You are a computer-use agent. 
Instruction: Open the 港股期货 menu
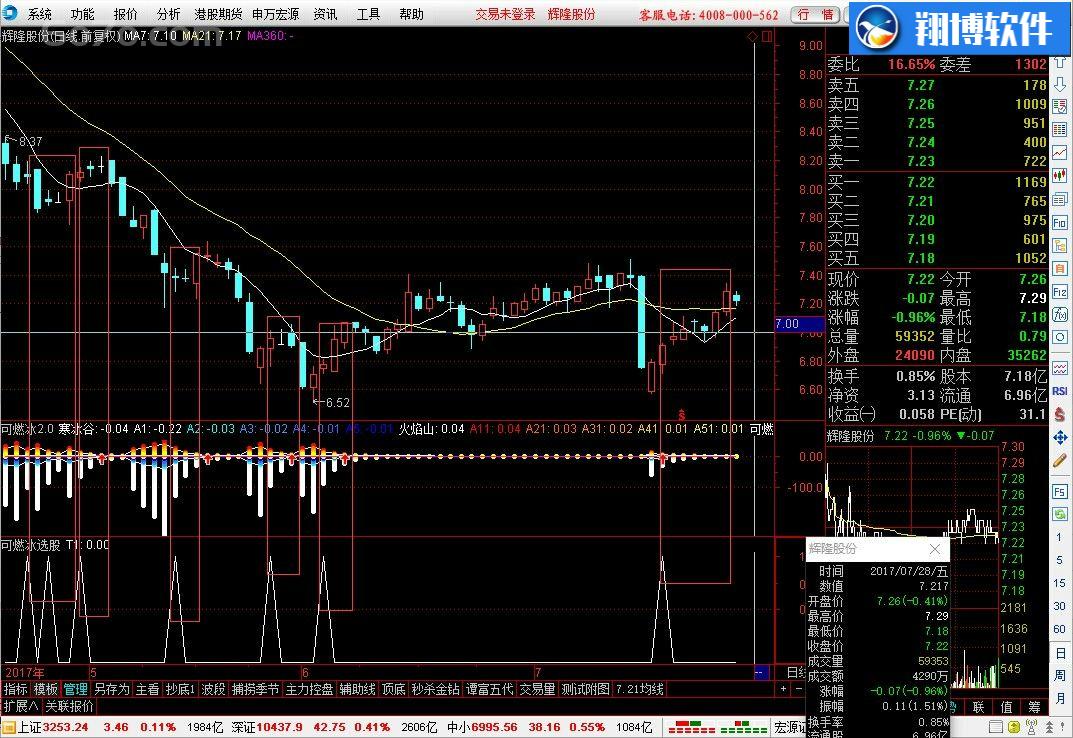218,14
